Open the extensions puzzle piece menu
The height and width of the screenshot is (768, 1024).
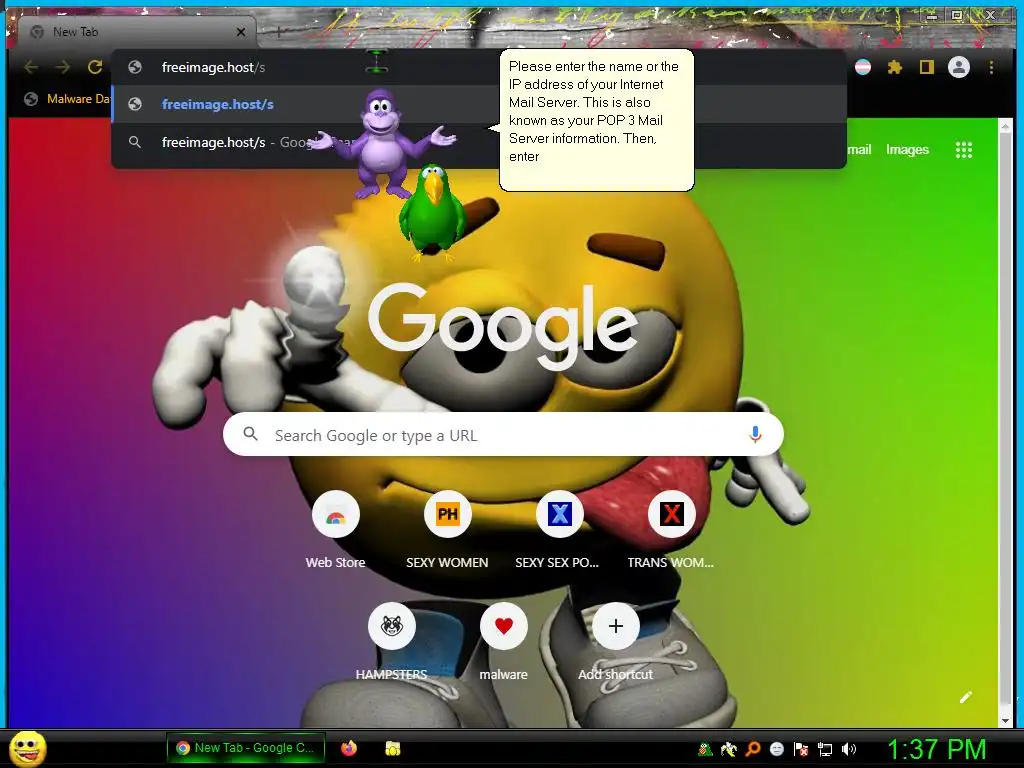[x=895, y=67]
